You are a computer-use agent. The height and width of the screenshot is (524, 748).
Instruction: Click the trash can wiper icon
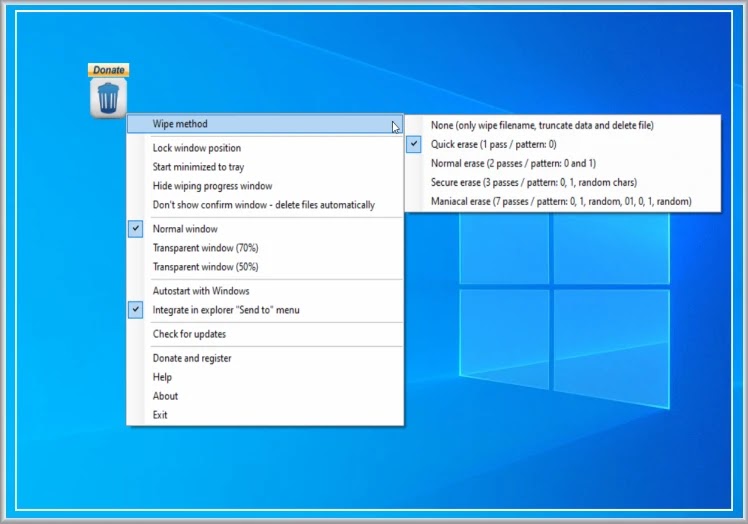coord(108,98)
